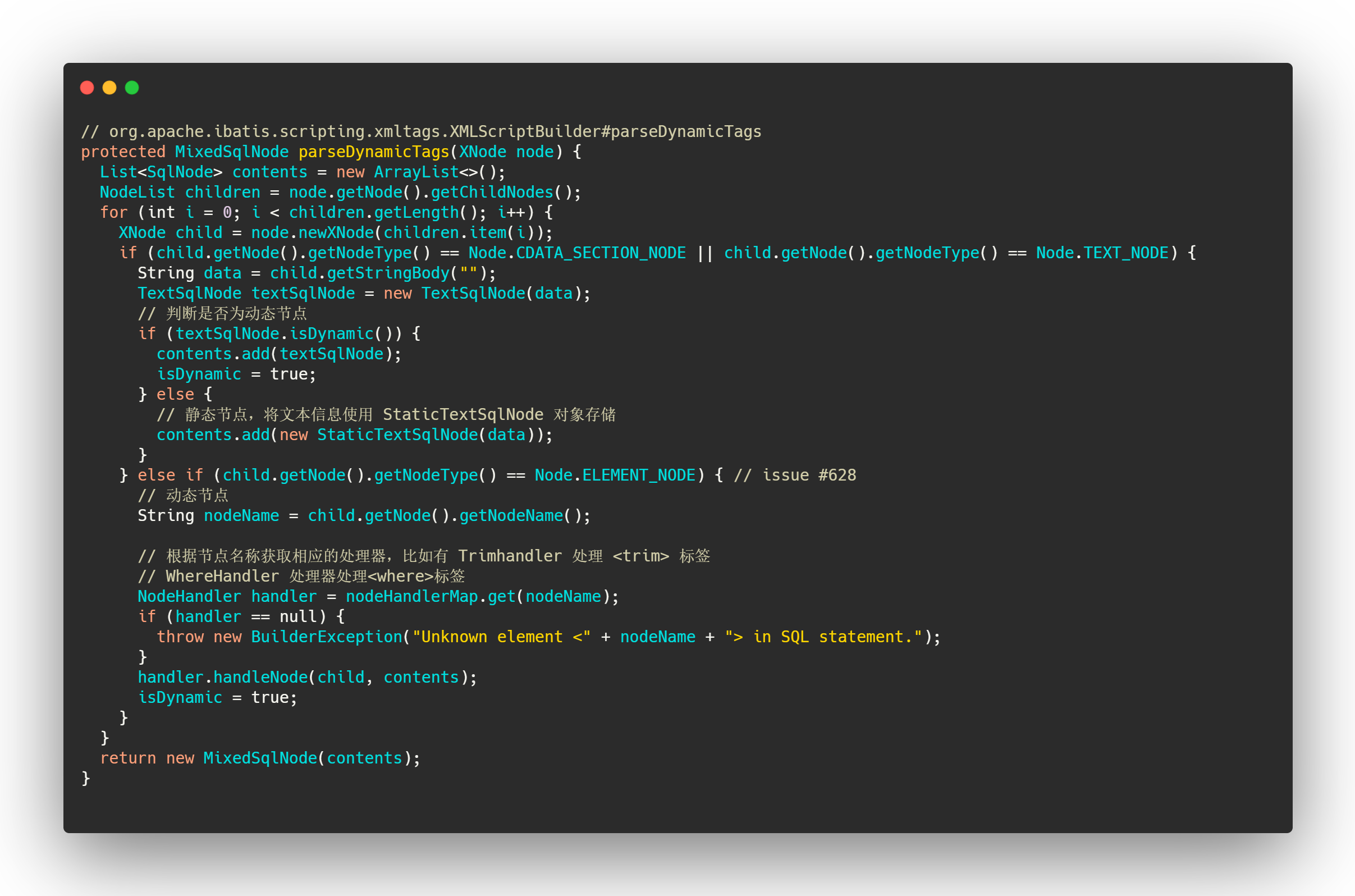Click the protected keyword in method signature
Viewport: 1355px width, 896px height.
pos(123,152)
